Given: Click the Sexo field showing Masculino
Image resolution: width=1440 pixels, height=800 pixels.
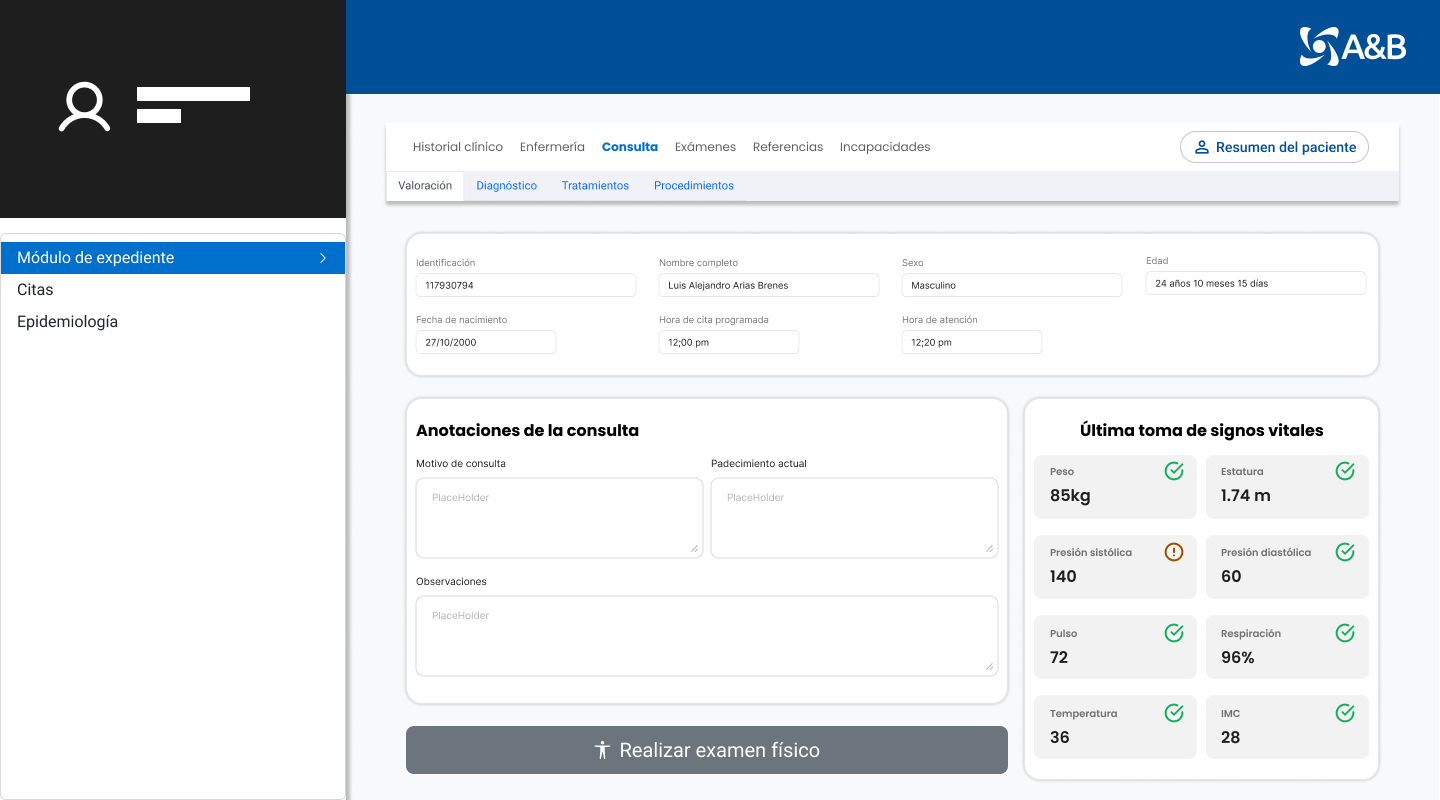Looking at the screenshot, I should (x=1012, y=285).
